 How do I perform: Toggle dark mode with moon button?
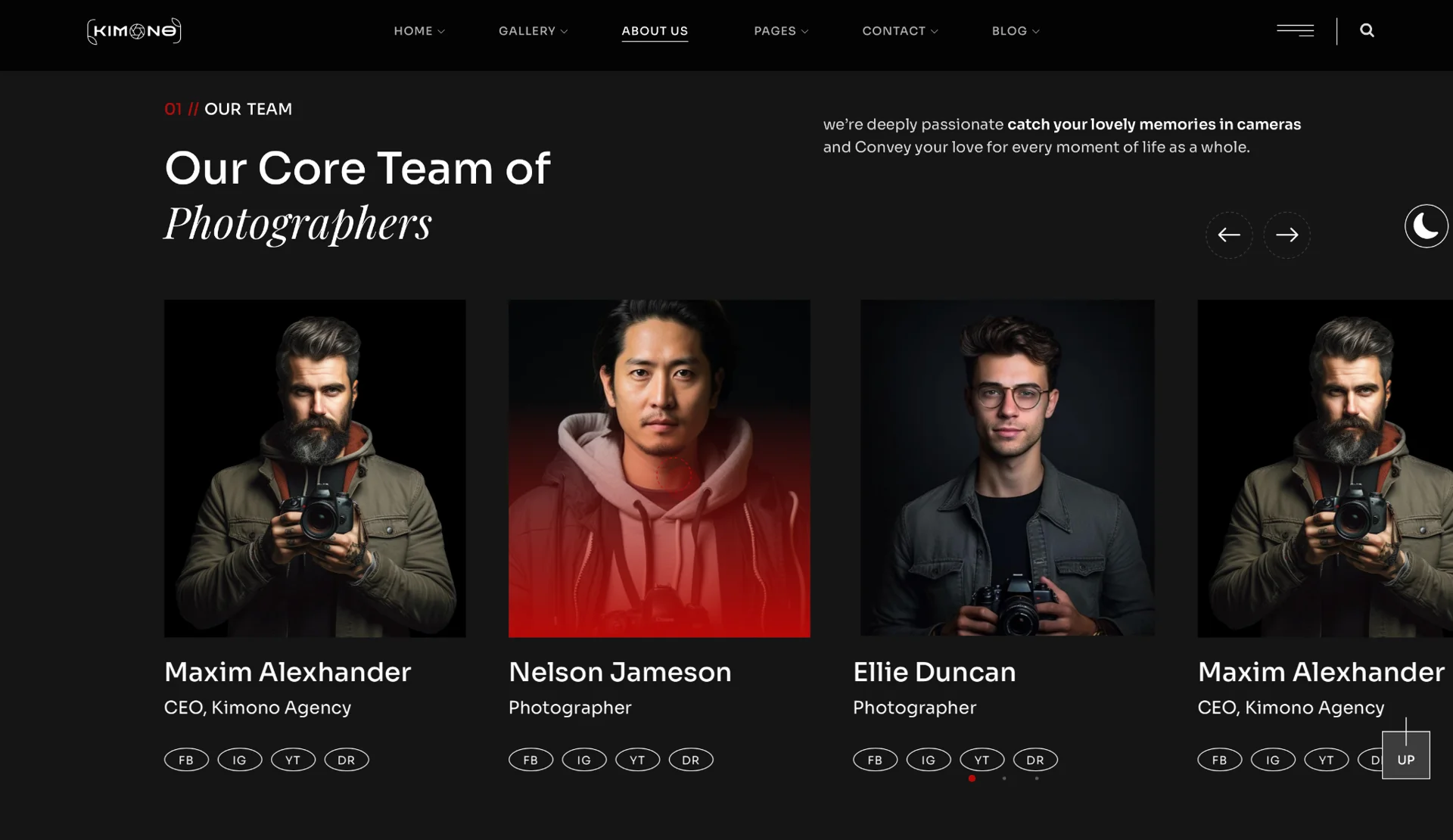(1426, 226)
